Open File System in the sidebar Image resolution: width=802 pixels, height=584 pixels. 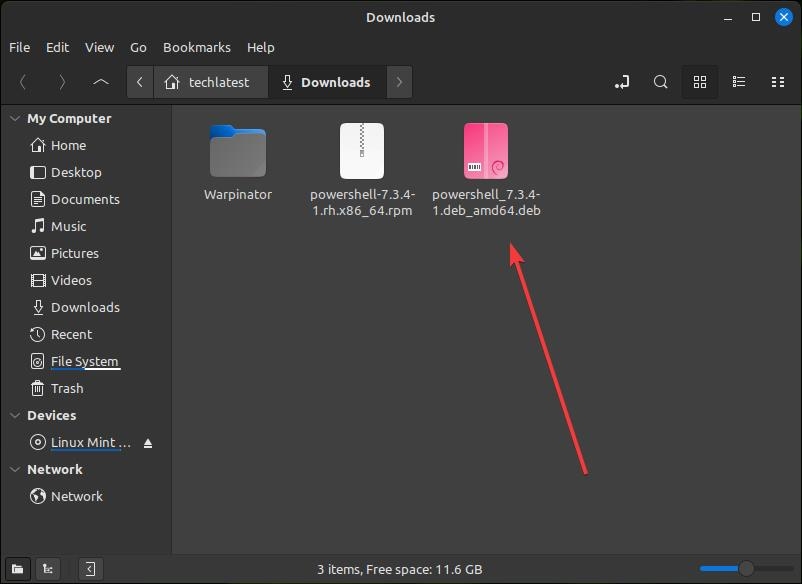click(86, 362)
